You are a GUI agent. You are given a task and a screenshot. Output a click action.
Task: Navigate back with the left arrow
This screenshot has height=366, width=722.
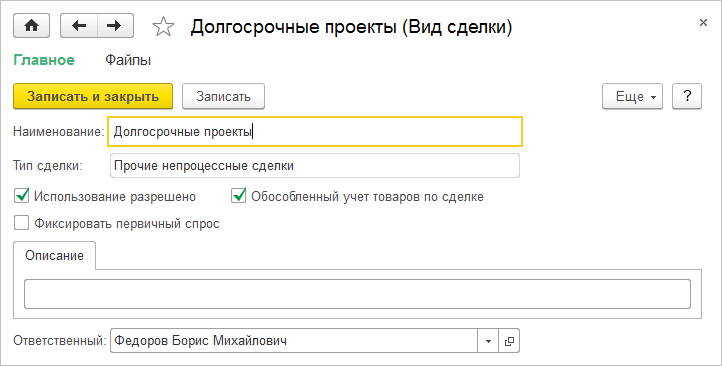pyautogui.click(x=79, y=26)
